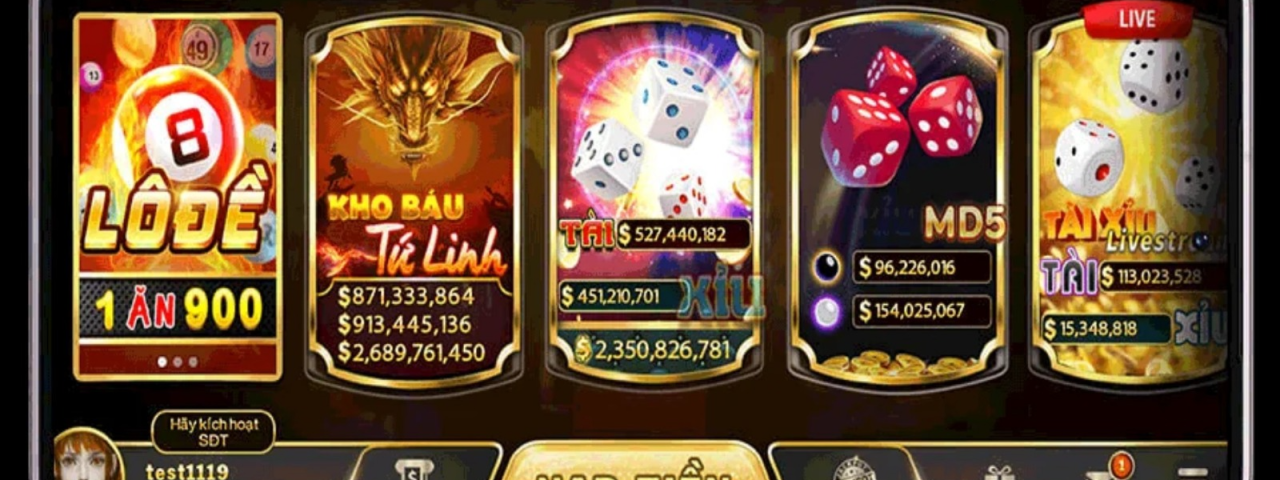Click the gift box icon

tap(998, 471)
